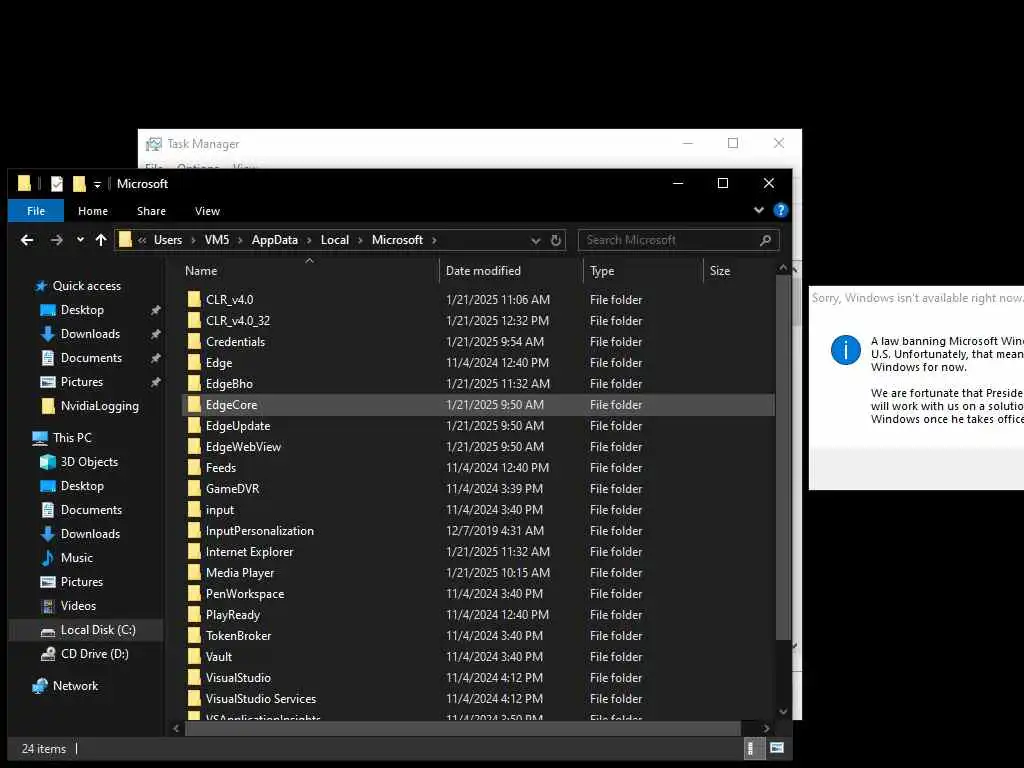Select the CLR_v4.0_32 folder icon
This screenshot has width=1024, height=768.
click(x=194, y=321)
